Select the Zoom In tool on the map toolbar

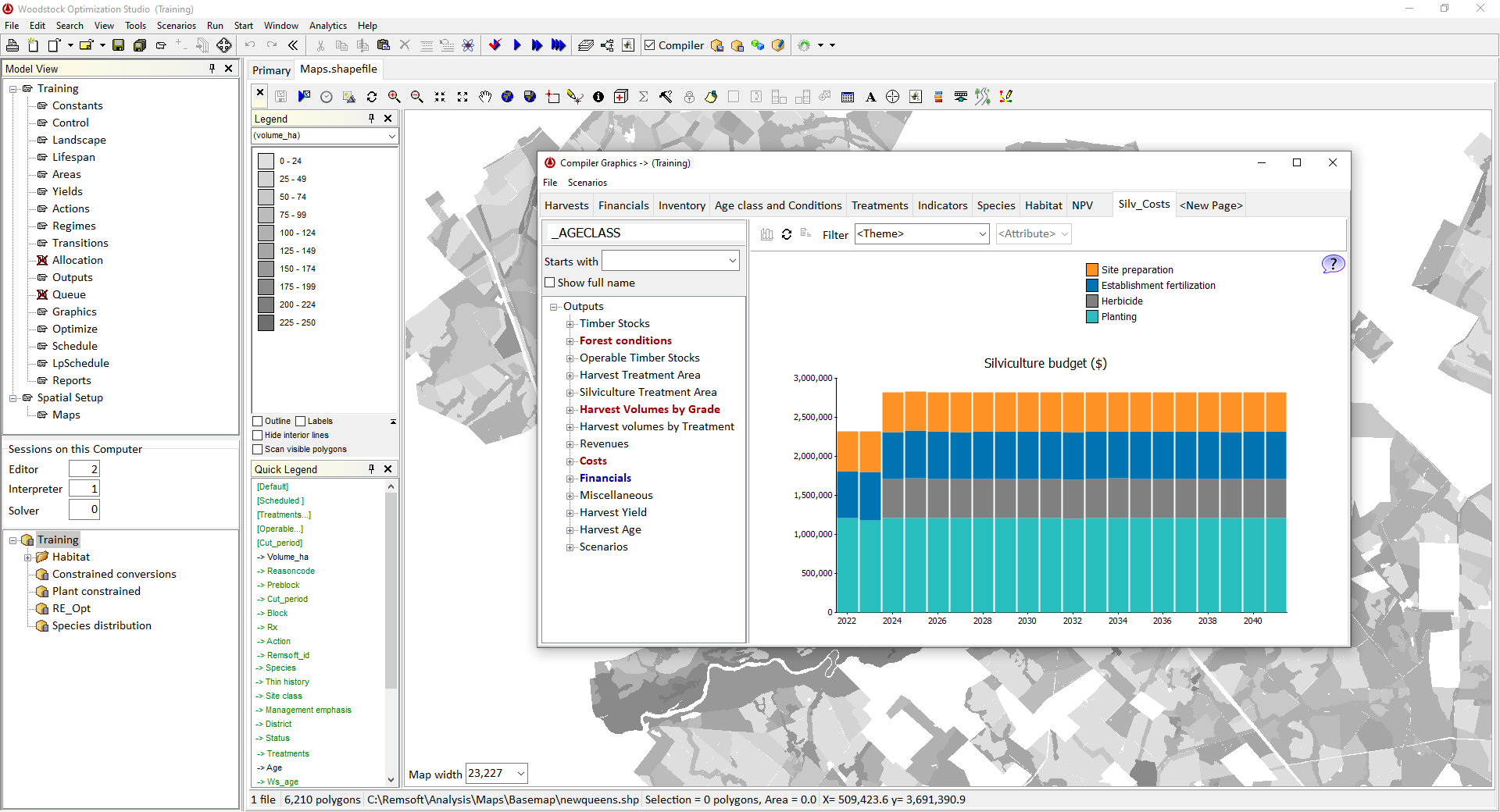point(395,96)
